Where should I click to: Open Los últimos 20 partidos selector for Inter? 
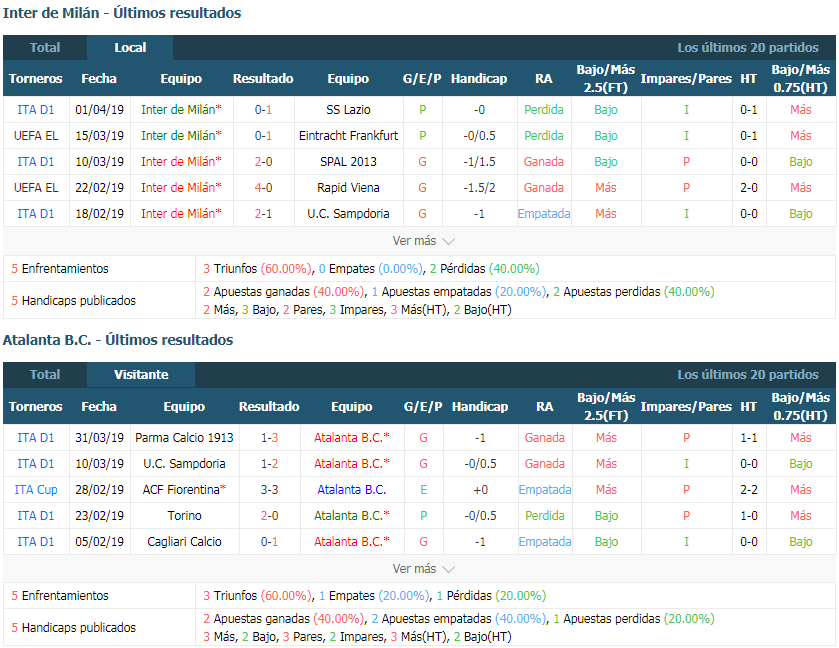click(748, 48)
